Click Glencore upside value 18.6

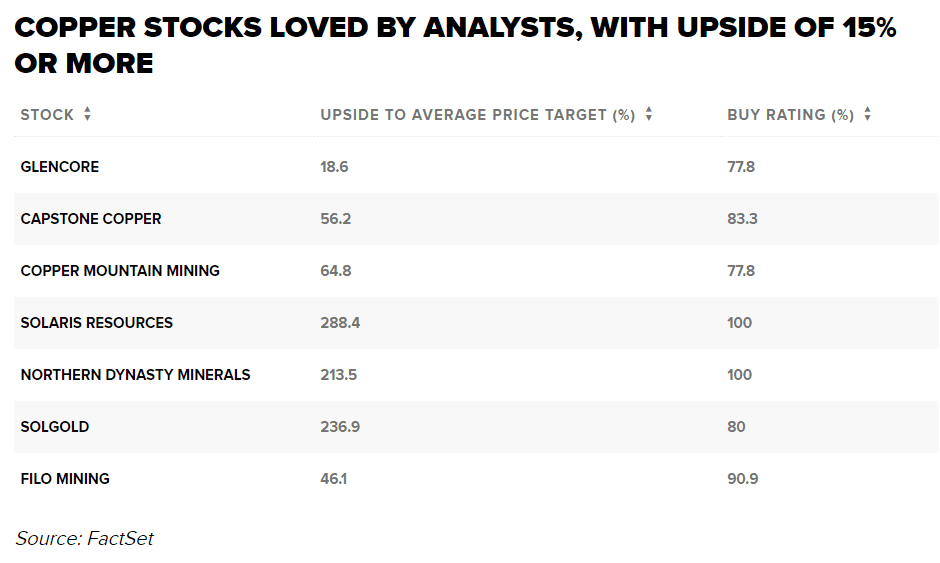(334, 167)
